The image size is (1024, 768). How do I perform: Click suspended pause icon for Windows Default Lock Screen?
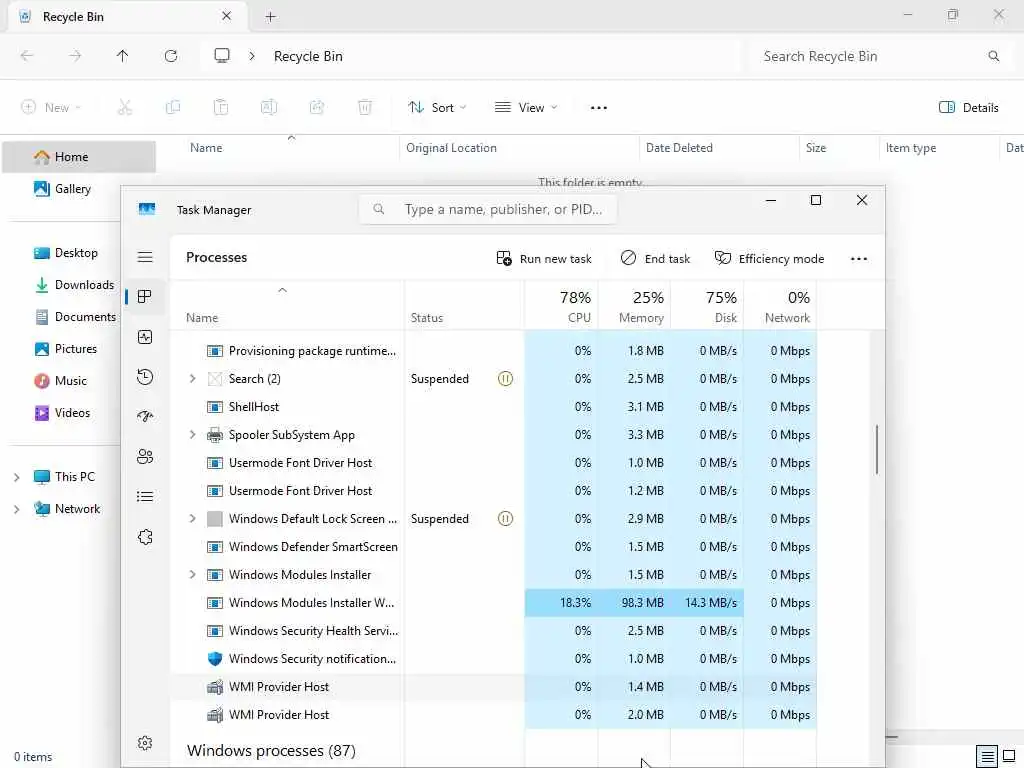point(505,519)
